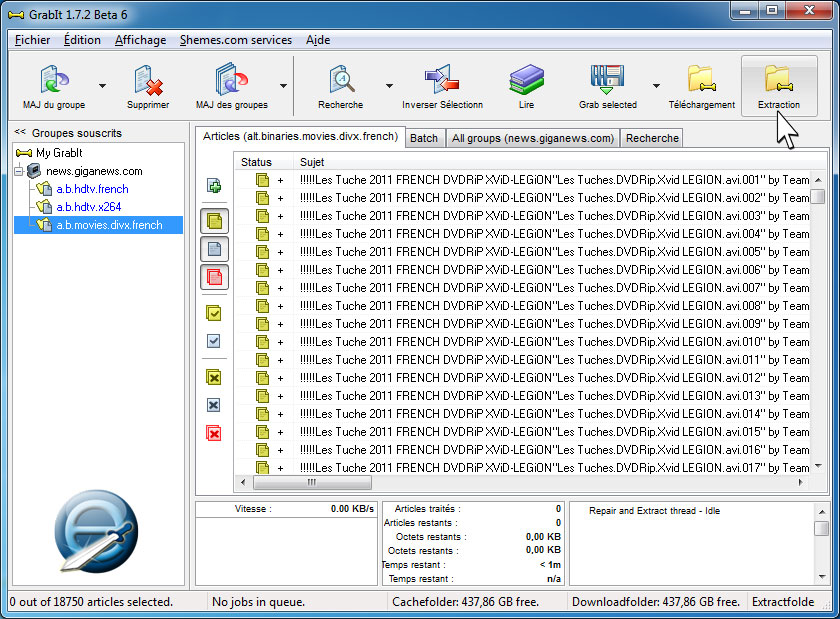Viewport: 840px width, 619px height.
Task: Click the article list scroll right arrow
Action: [800, 482]
